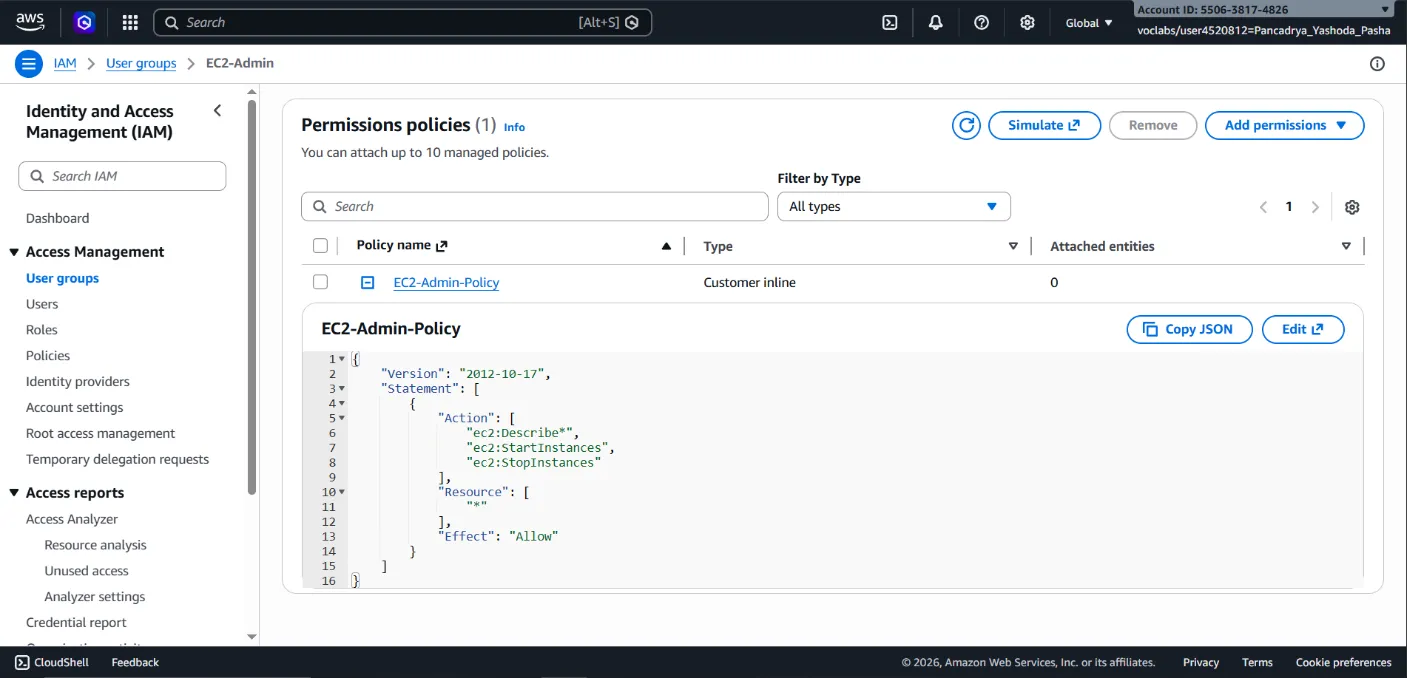This screenshot has width=1407, height=678.
Task: Open Cookie preferences in footer
Action: tap(1343, 662)
